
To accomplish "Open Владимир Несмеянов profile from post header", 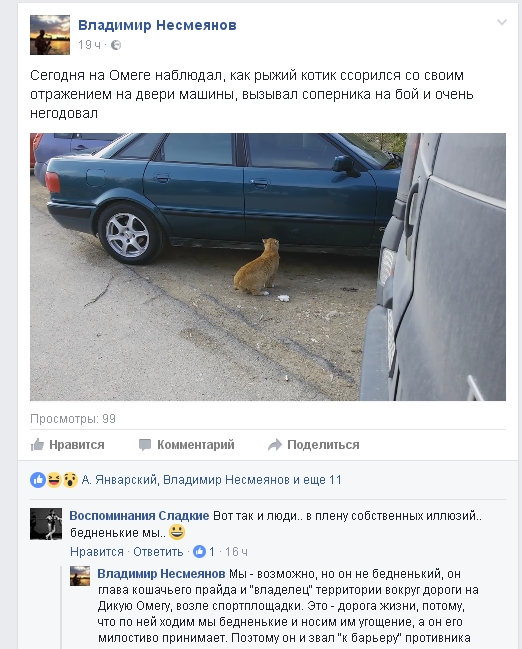I will click(157, 25).
